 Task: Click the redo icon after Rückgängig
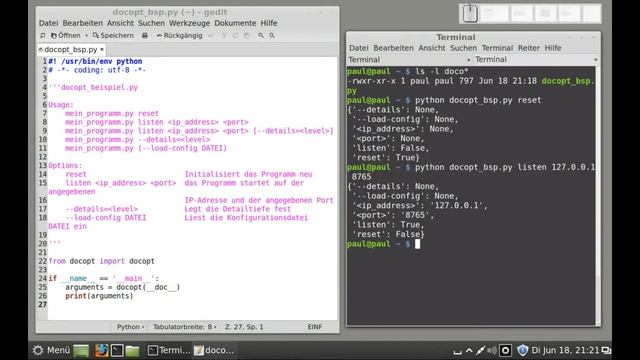click(211, 36)
